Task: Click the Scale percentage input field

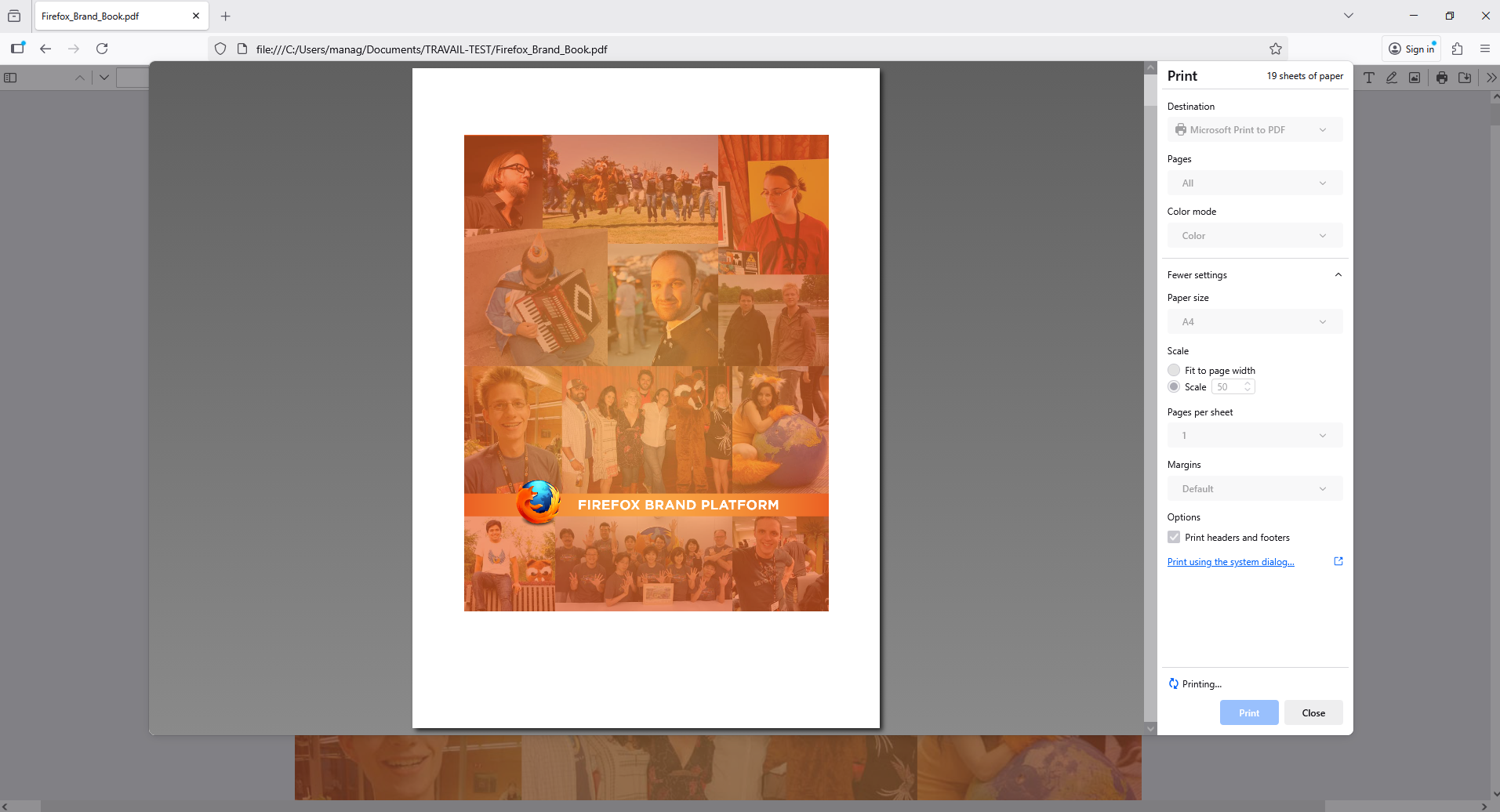Action: tap(1227, 387)
